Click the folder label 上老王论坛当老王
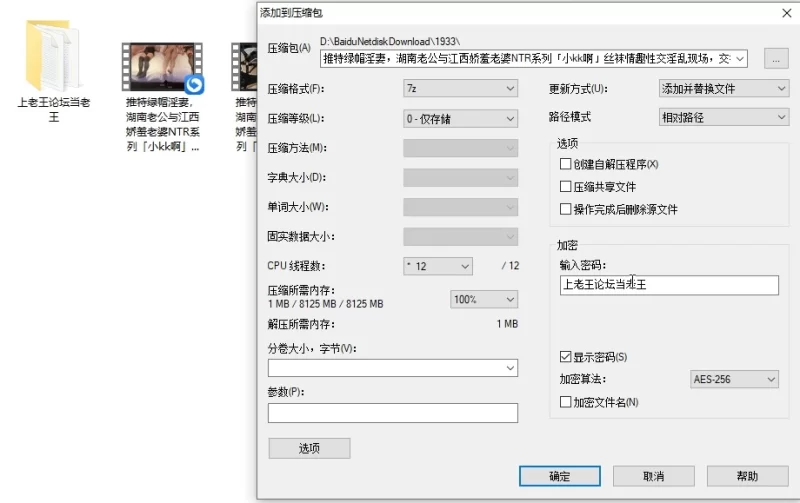The image size is (800, 503). (x=54, y=110)
